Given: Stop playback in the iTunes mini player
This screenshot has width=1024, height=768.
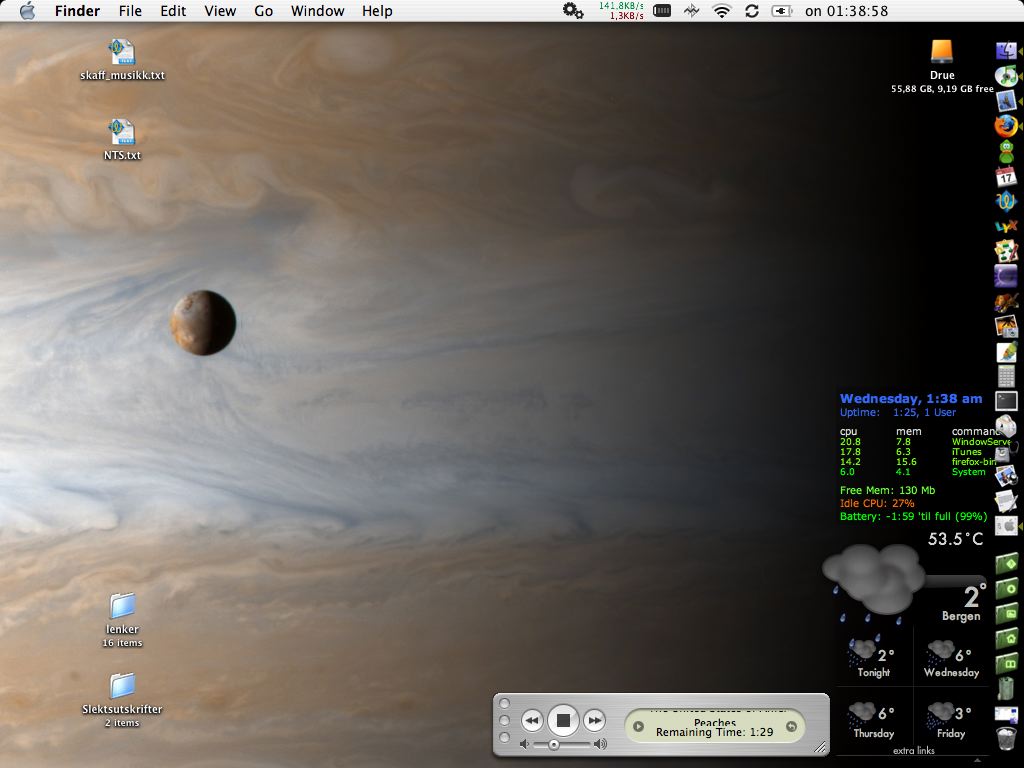Looking at the screenshot, I should [563, 719].
